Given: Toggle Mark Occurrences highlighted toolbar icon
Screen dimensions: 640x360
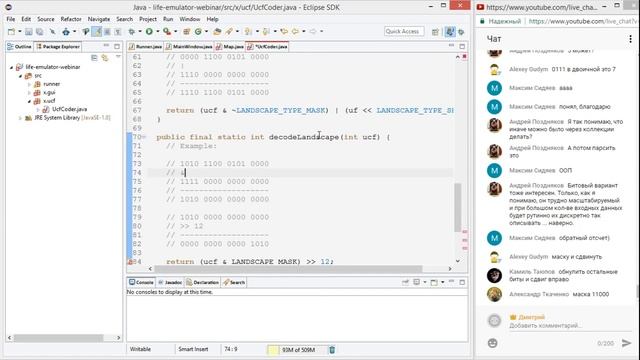Looking at the screenshot, I should [x=97, y=31].
